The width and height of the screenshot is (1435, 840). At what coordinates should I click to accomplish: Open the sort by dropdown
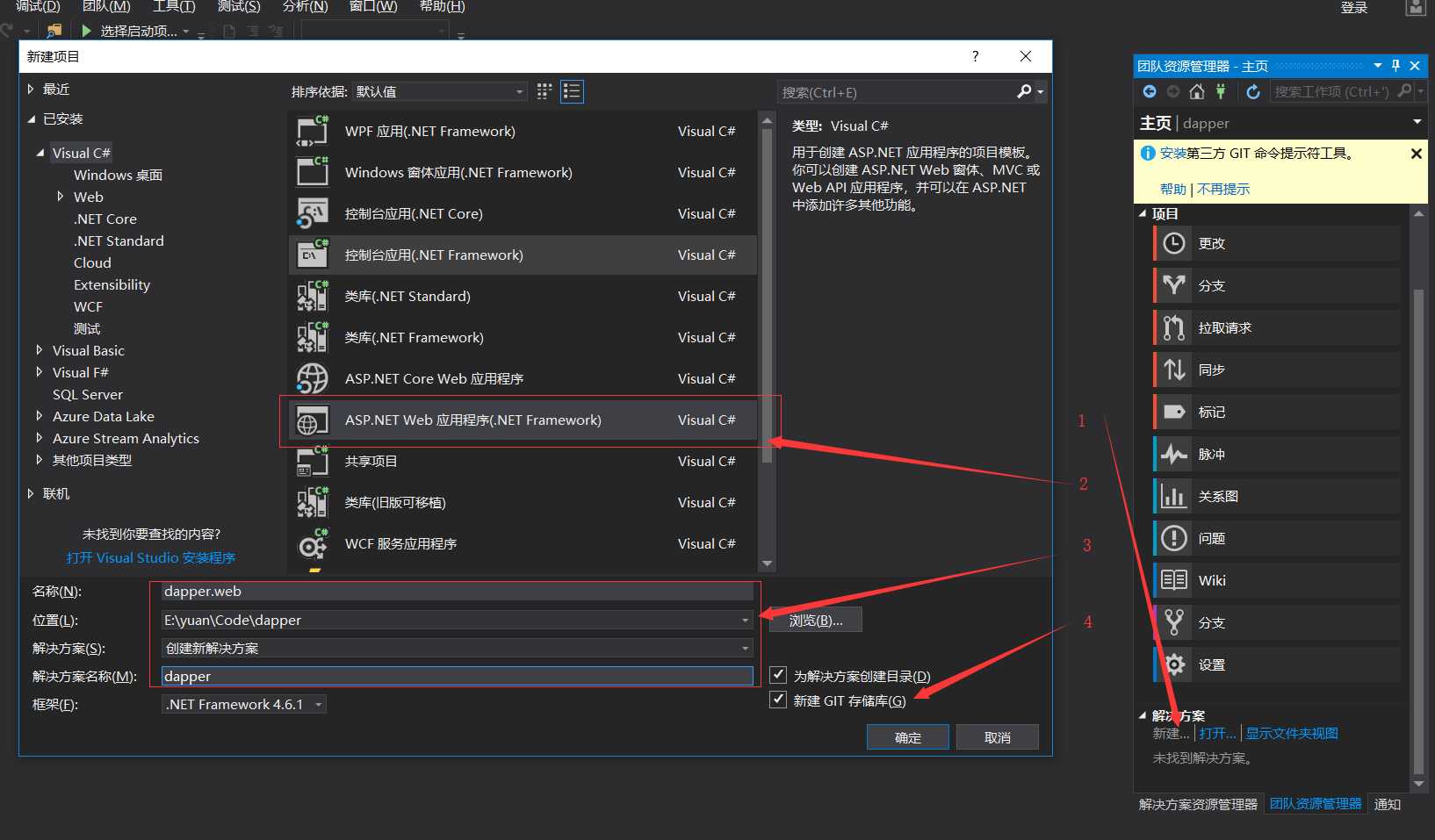[x=439, y=91]
